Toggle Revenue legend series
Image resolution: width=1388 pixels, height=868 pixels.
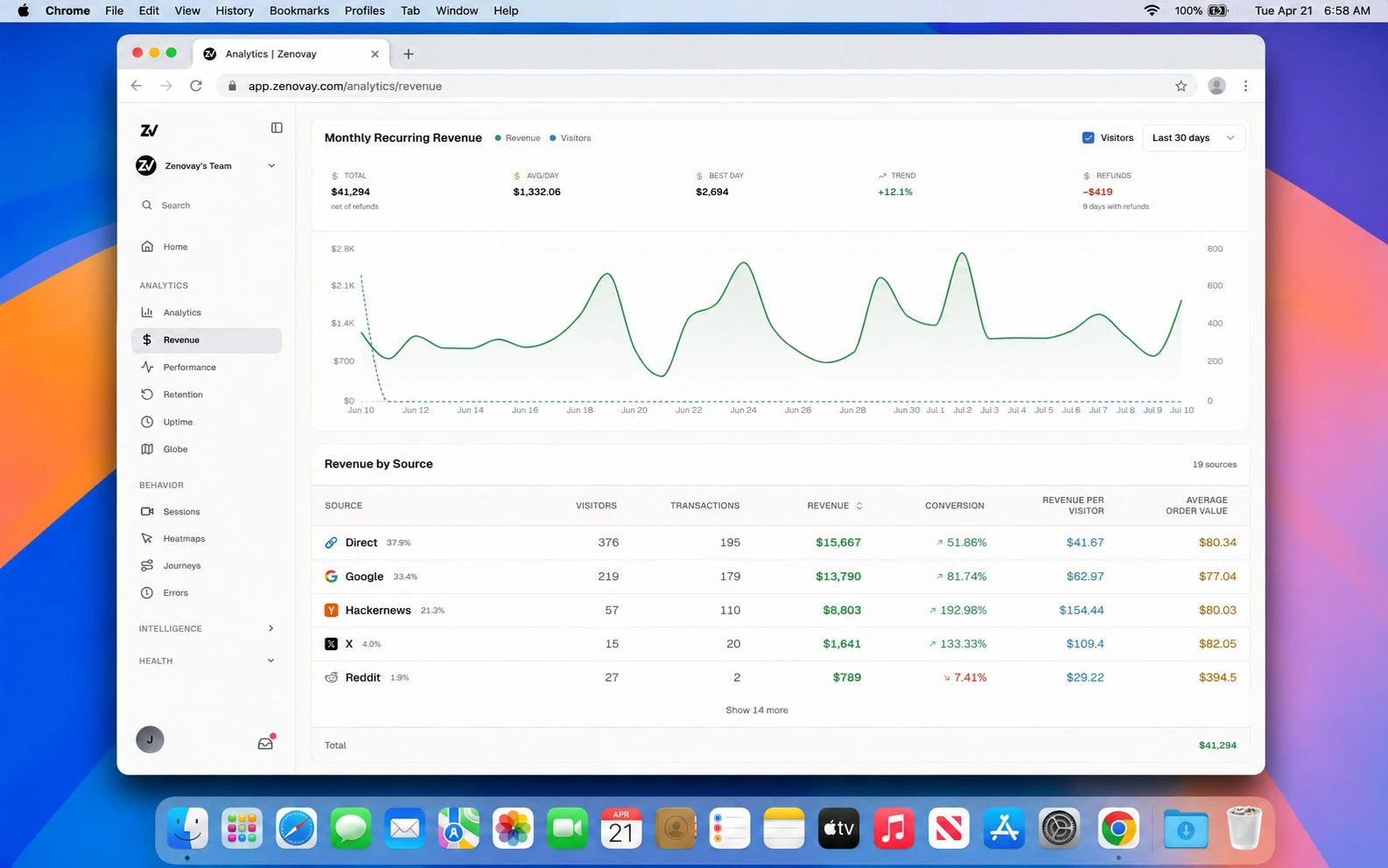[517, 137]
